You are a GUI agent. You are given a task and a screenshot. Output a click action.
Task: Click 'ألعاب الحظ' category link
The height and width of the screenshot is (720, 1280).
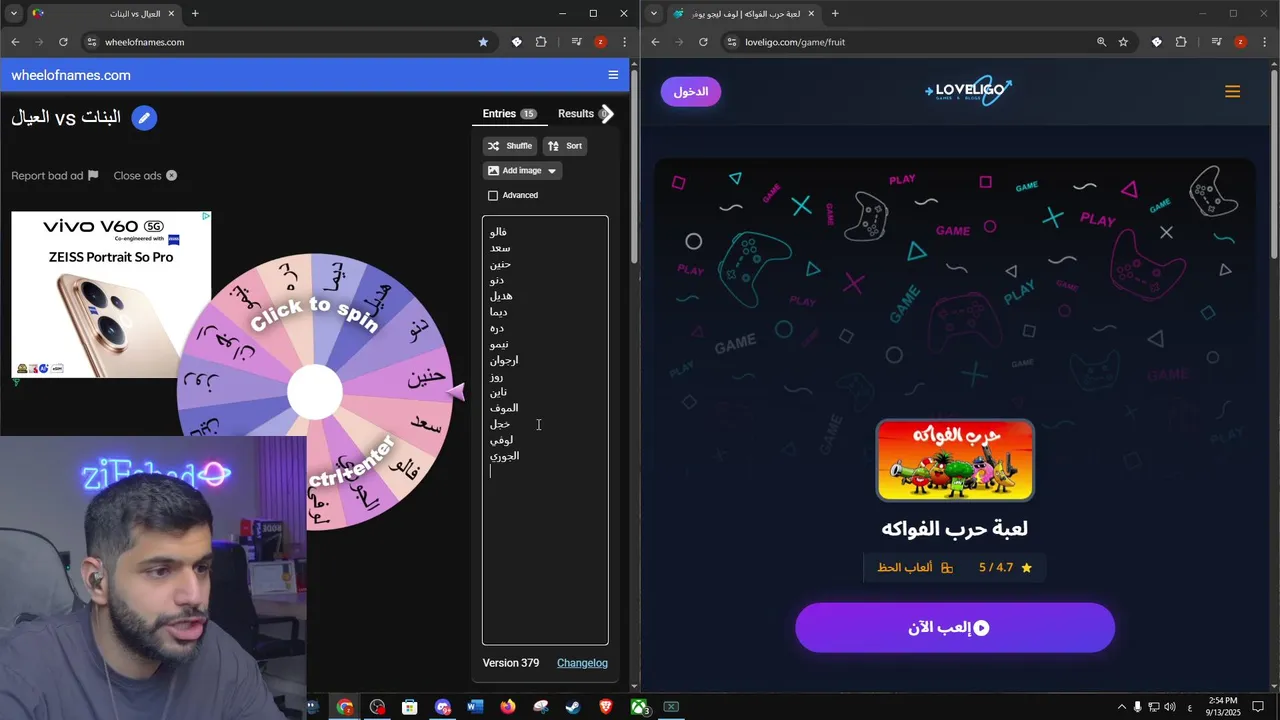(914, 567)
